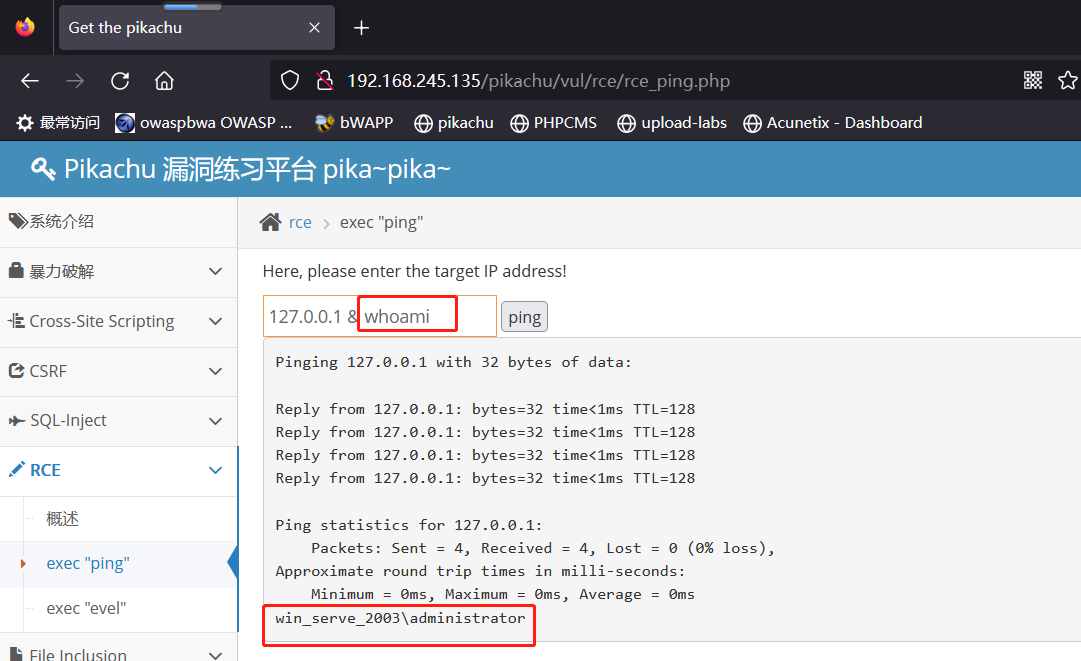The height and width of the screenshot is (661, 1081).
Task: Click the CSRF share icon
Action: pyautogui.click(x=16, y=371)
